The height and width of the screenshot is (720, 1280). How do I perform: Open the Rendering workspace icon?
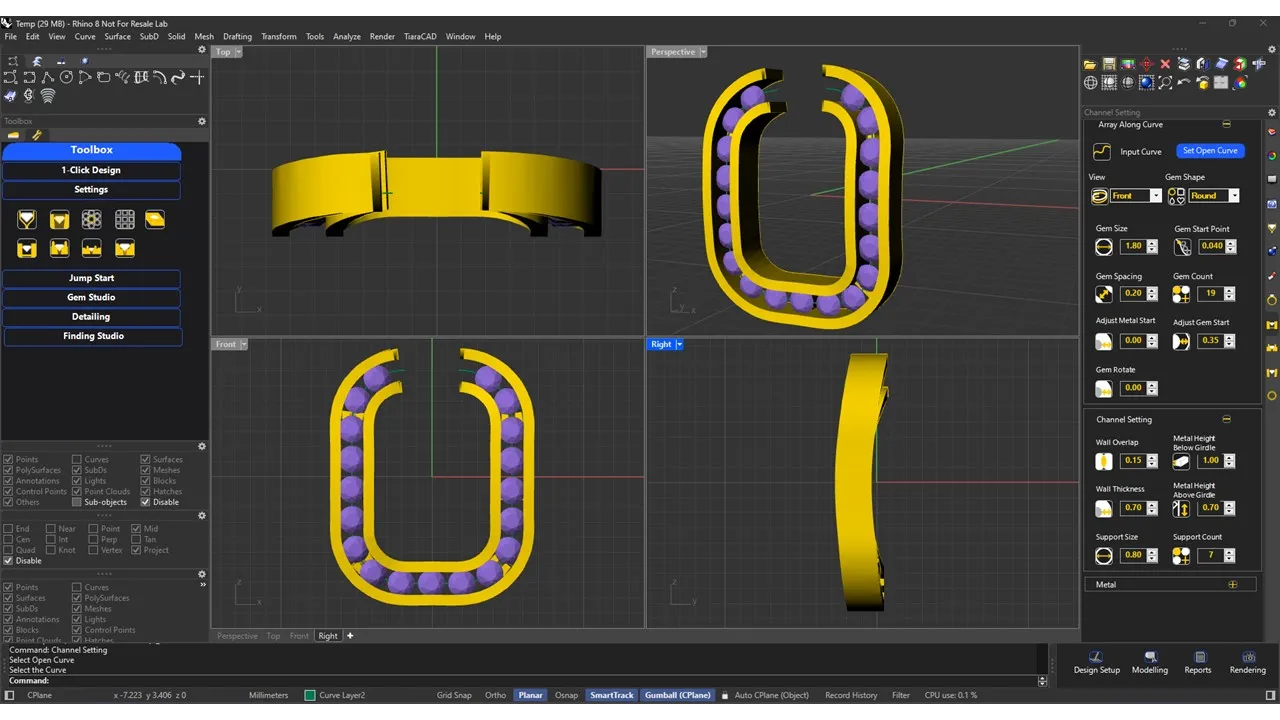click(x=1247, y=657)
